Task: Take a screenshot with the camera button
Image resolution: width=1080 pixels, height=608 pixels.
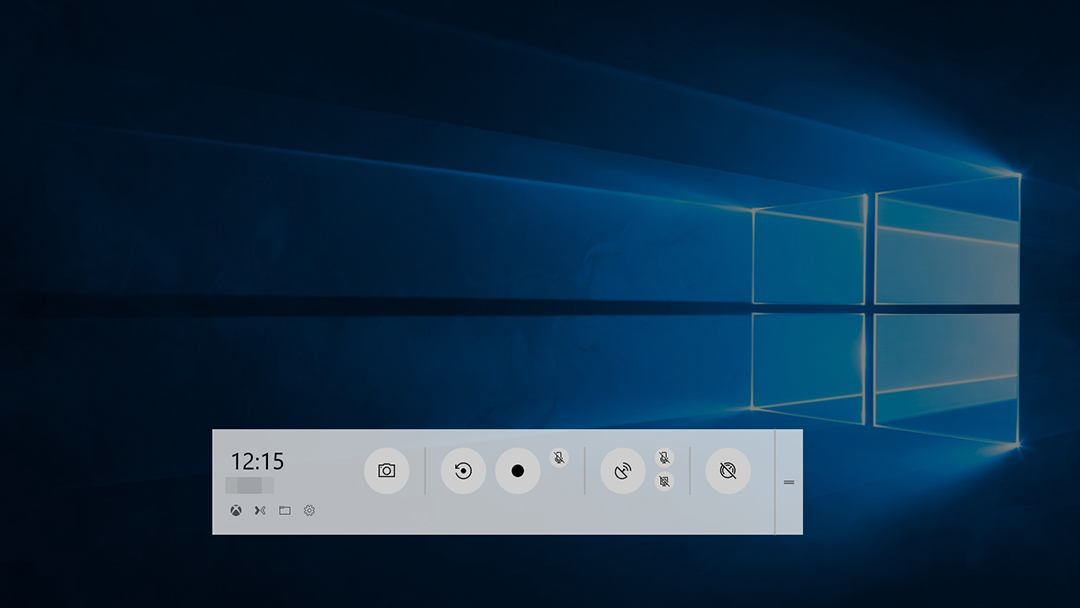Action: [x=386, y=471]
